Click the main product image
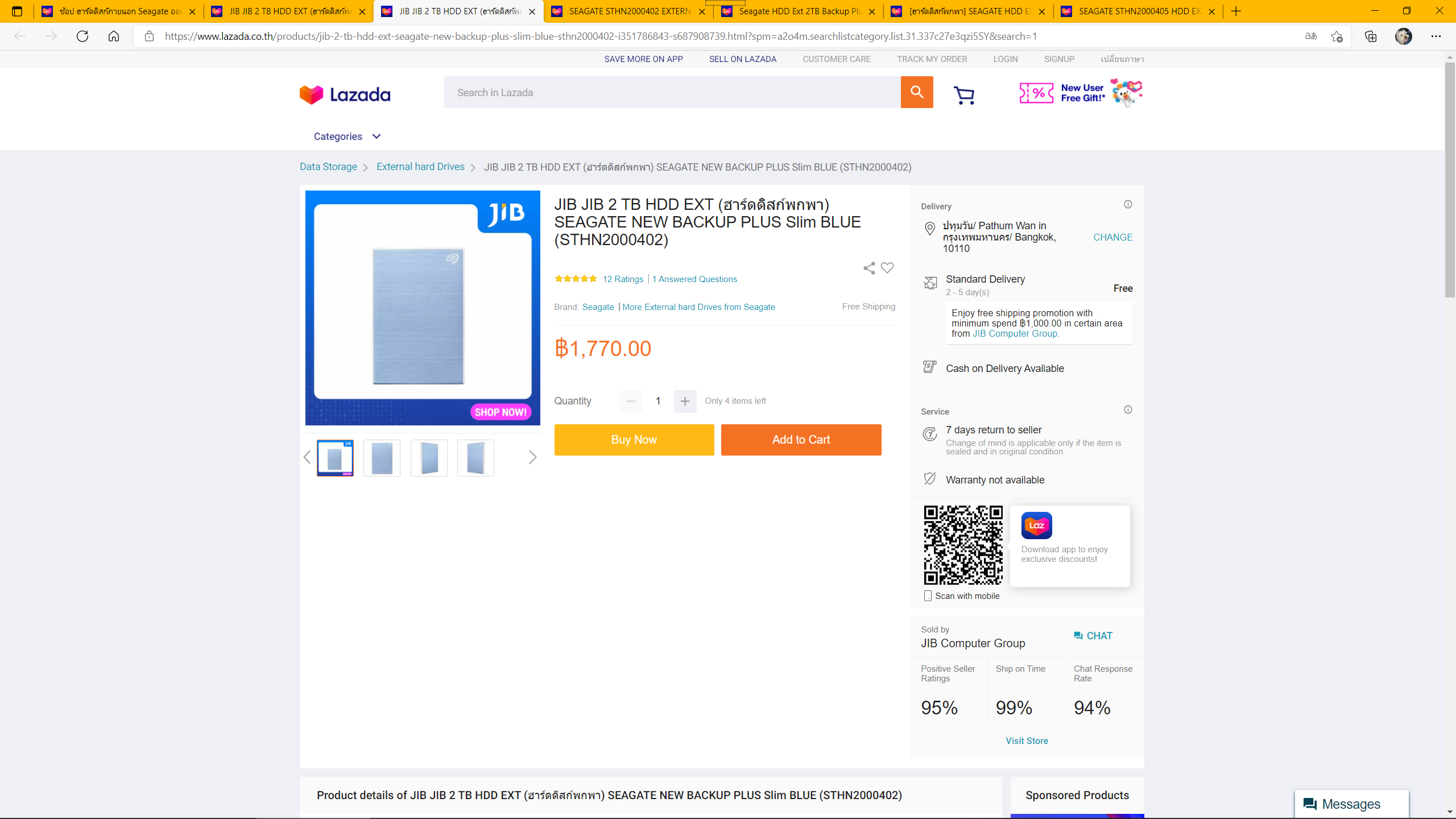 tap(423, 308)
